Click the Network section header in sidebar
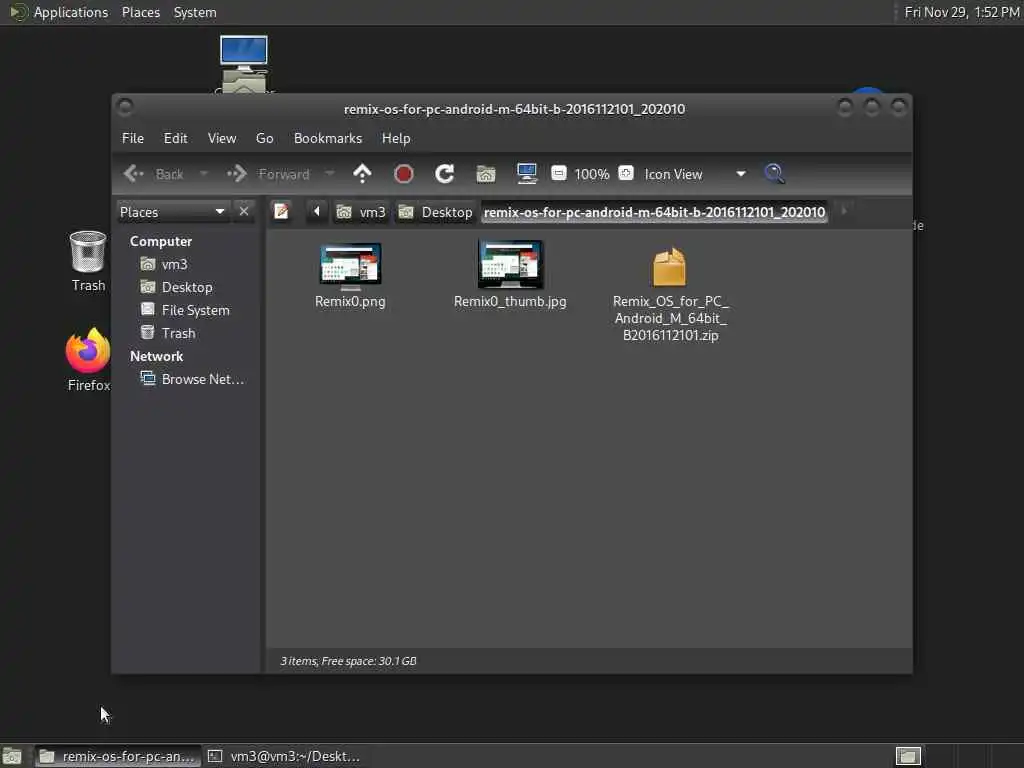The height and width of the screenshot is (768, 1024). [x=156, y=357]
